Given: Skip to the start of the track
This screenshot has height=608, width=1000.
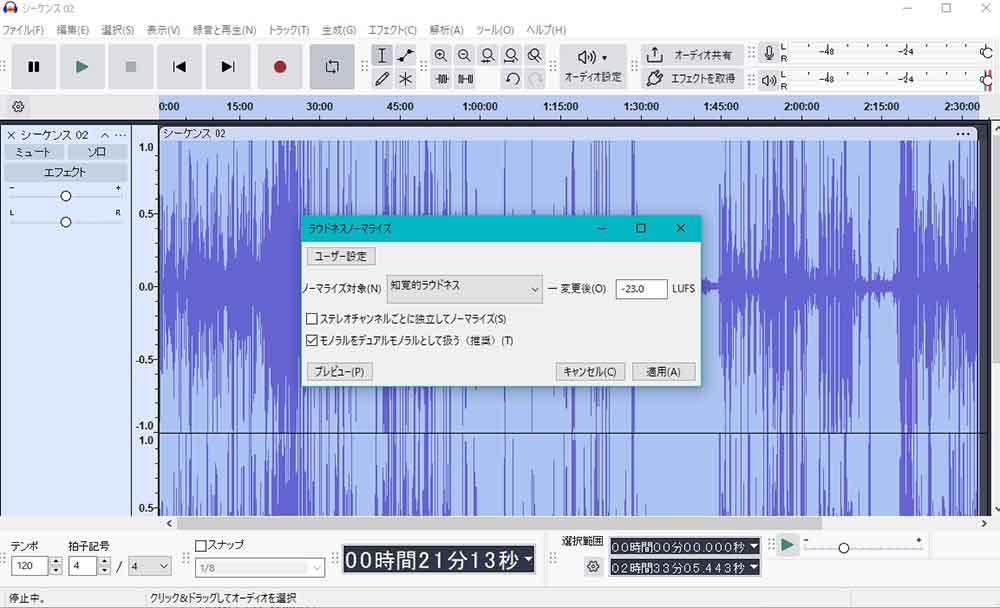Looking at the screenshot, I should [180, 67].
